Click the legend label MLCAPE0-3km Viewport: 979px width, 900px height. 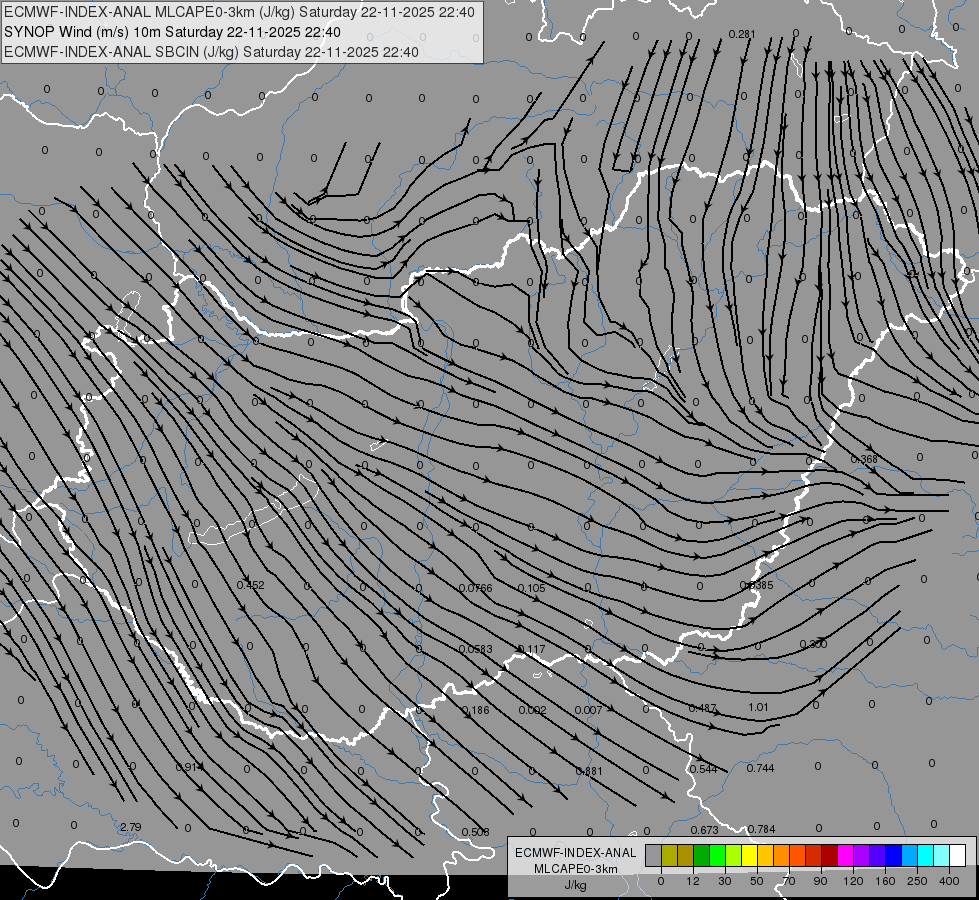pos(576,869)
